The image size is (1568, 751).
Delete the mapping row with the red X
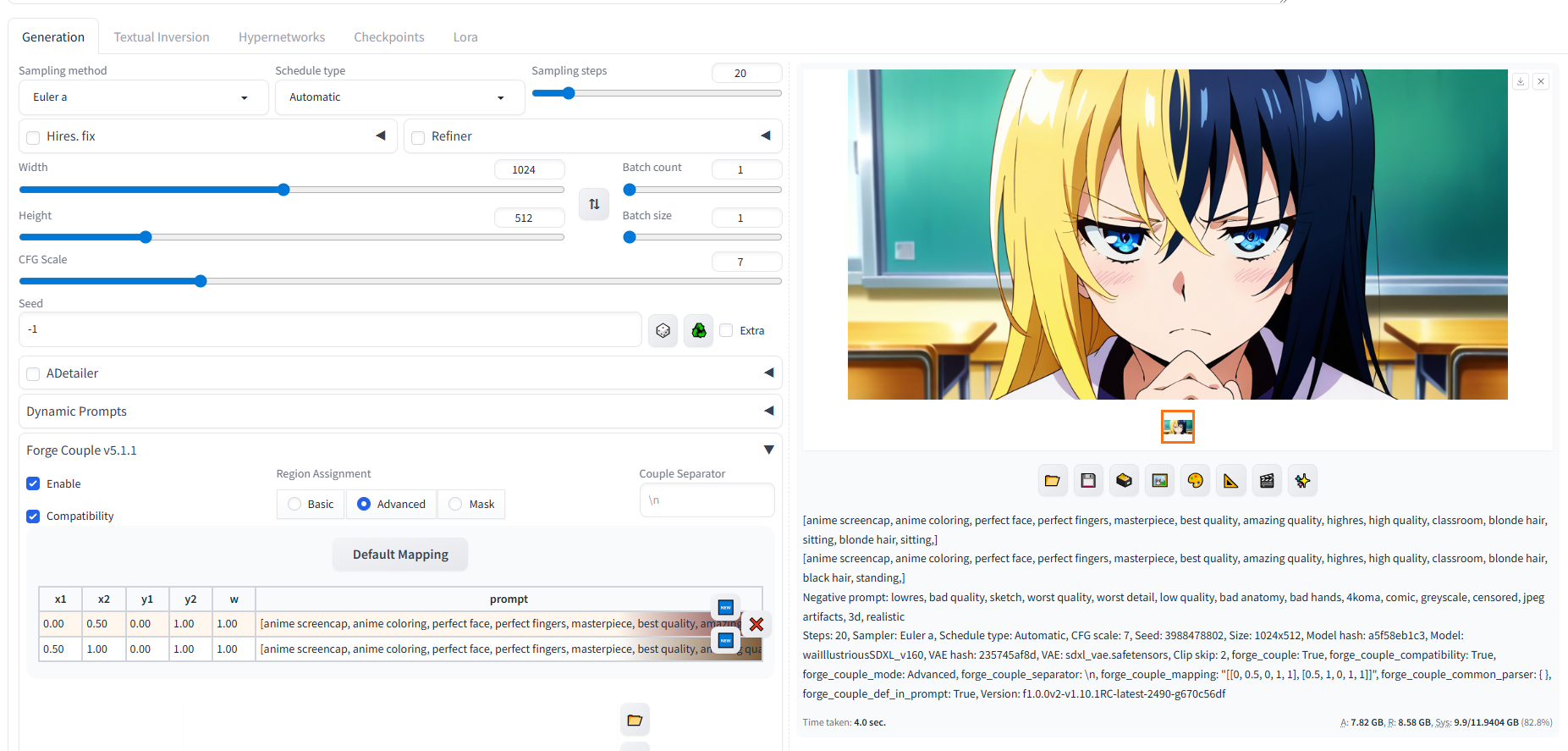[x=756, y=624]
